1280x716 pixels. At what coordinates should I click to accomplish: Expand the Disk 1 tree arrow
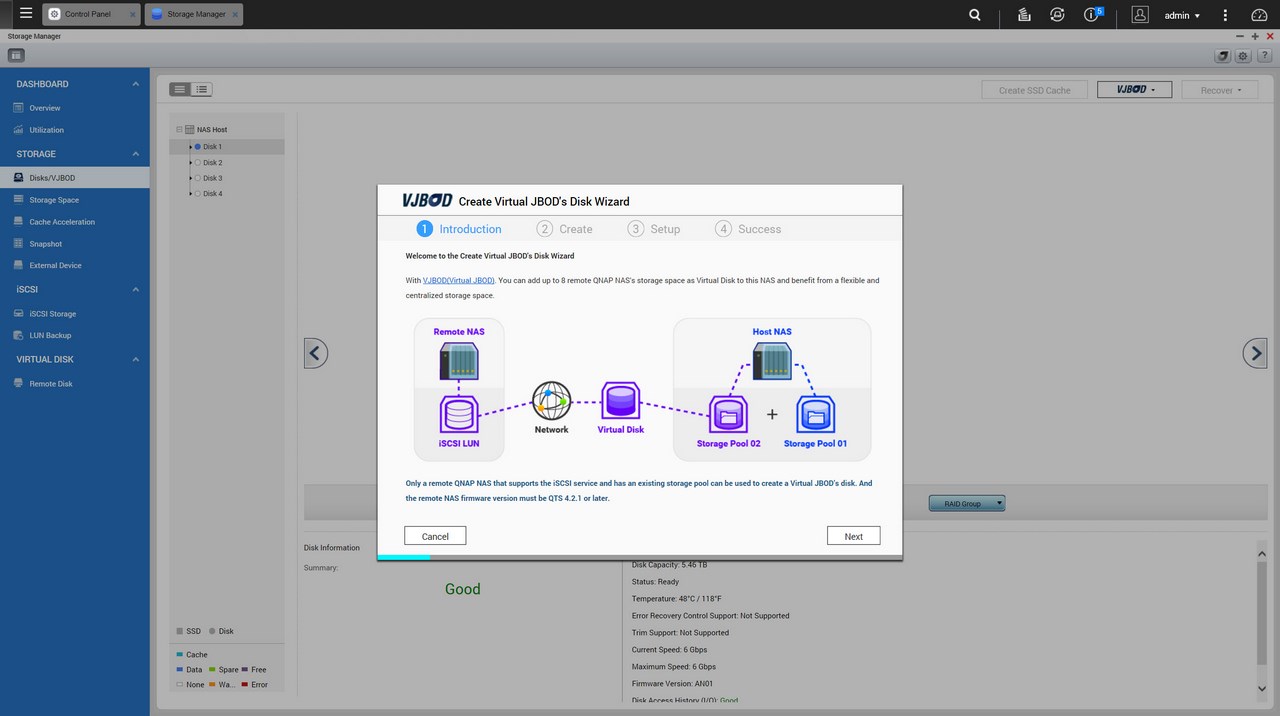[x=190, y=147]
